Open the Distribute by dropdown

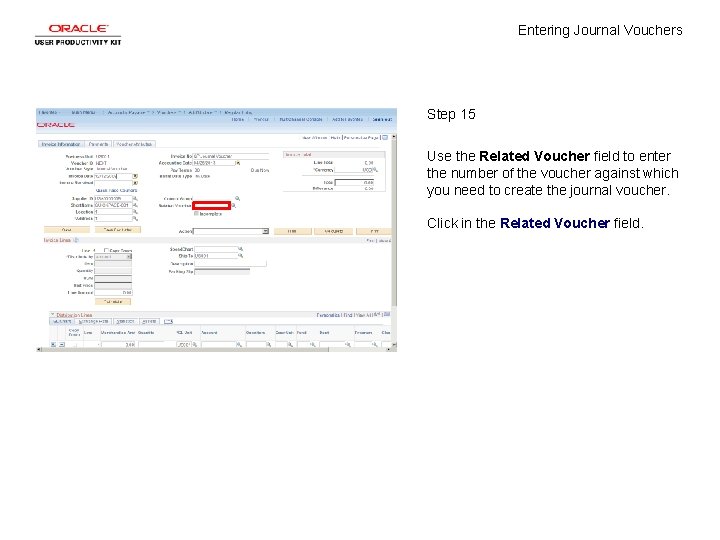point(113,257)
